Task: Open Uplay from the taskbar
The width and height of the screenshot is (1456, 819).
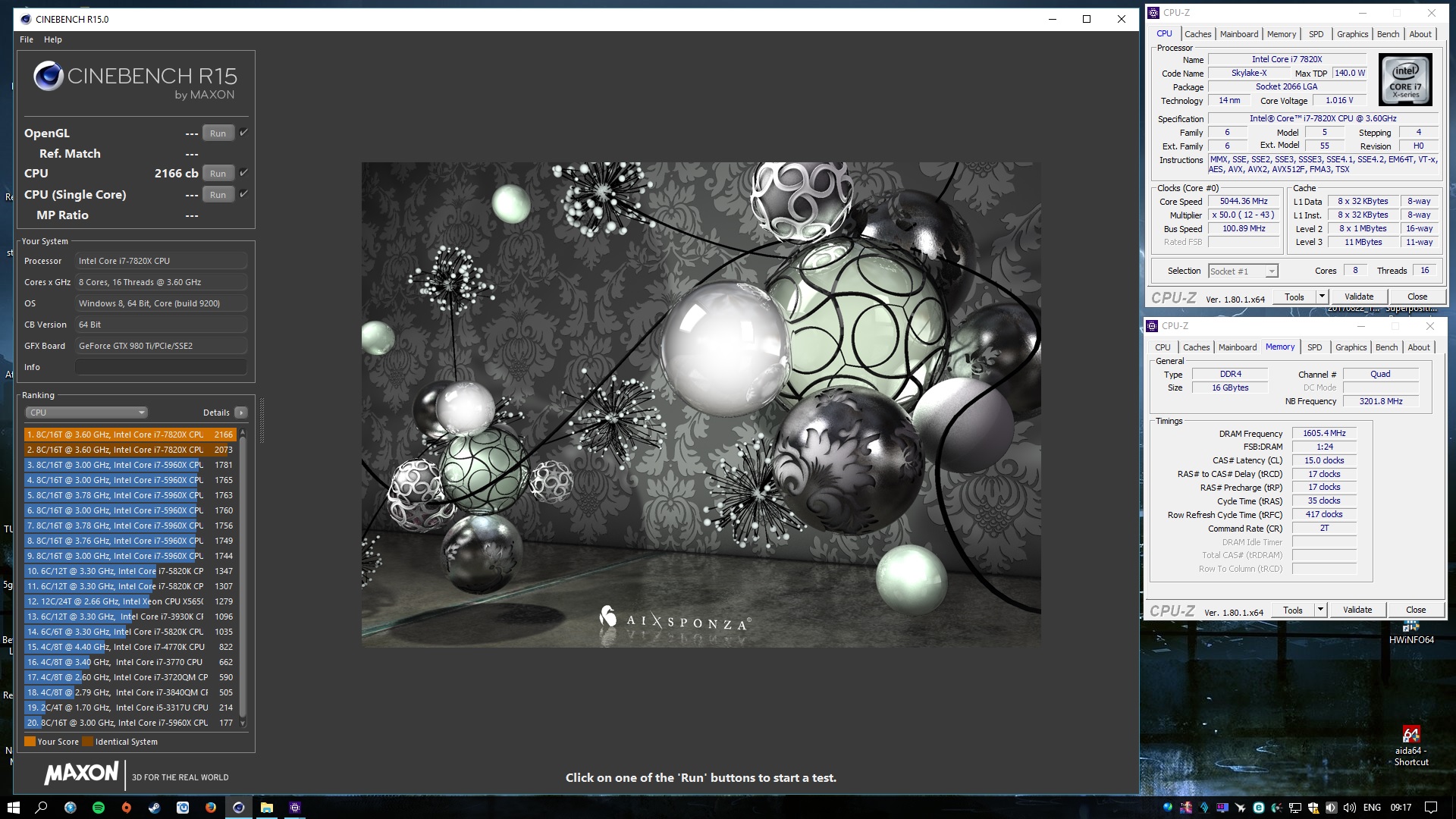Action: point(183,808)
